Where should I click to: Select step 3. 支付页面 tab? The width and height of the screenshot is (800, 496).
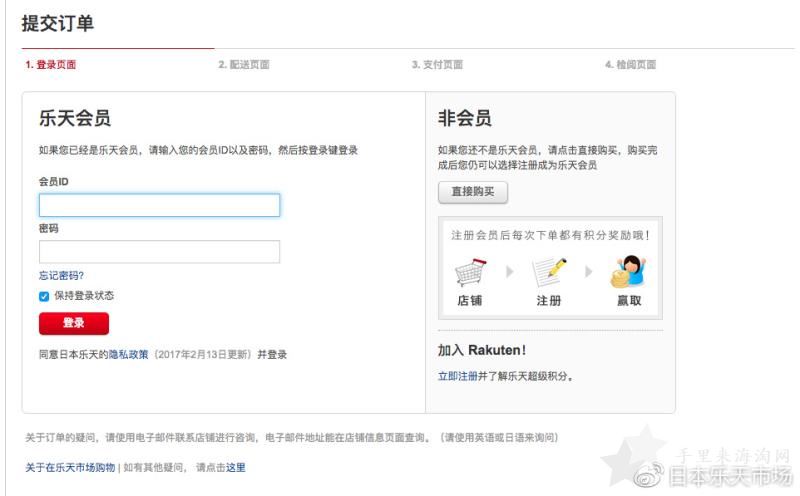[437, 65]
